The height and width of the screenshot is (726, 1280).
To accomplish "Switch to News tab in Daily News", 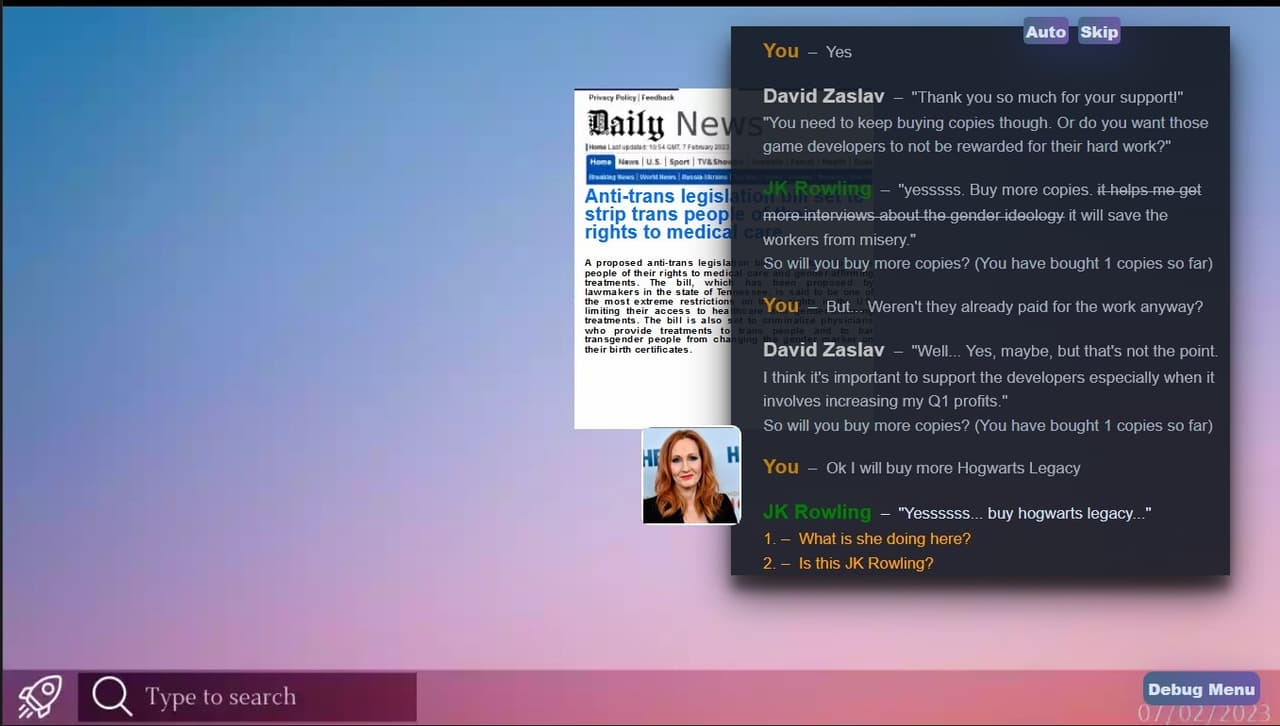I will [x=628, y=162].
